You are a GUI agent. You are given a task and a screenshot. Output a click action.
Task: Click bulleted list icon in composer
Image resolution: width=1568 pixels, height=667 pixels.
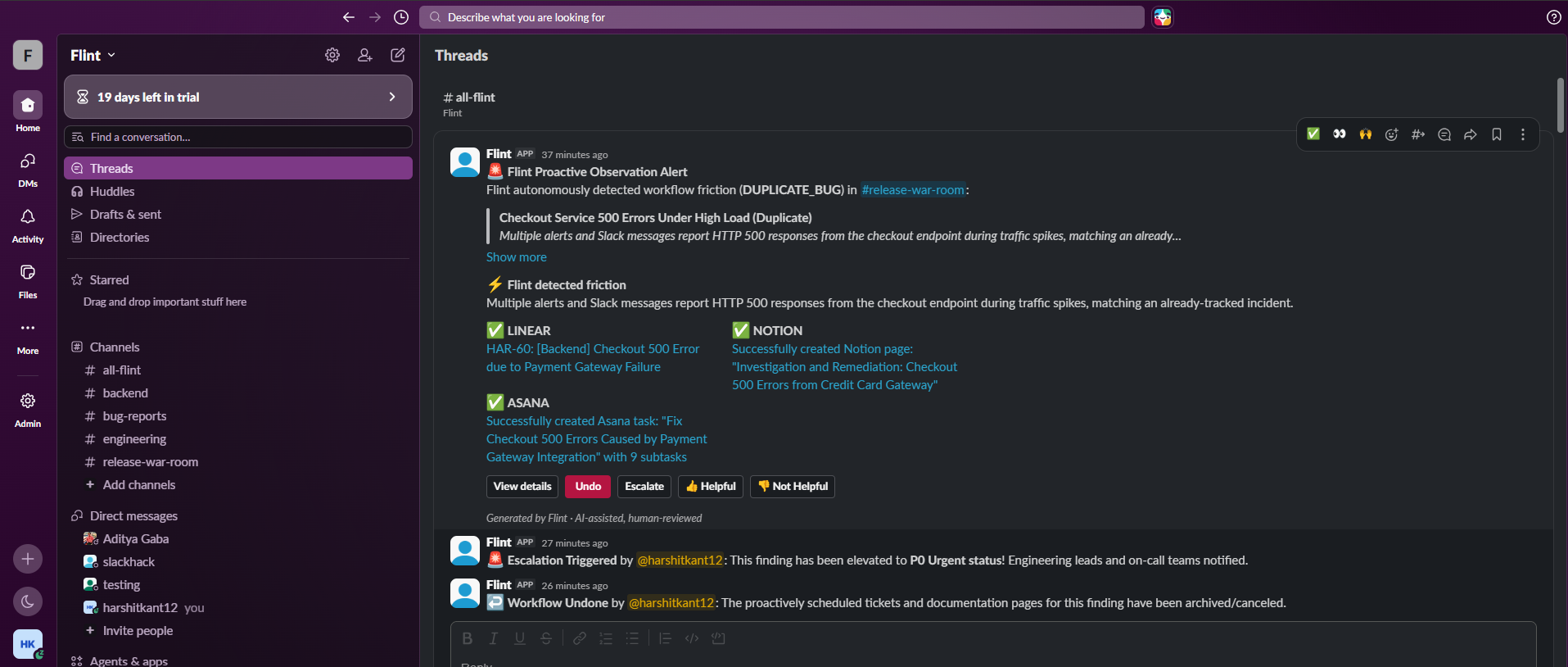tap(632, 638)
